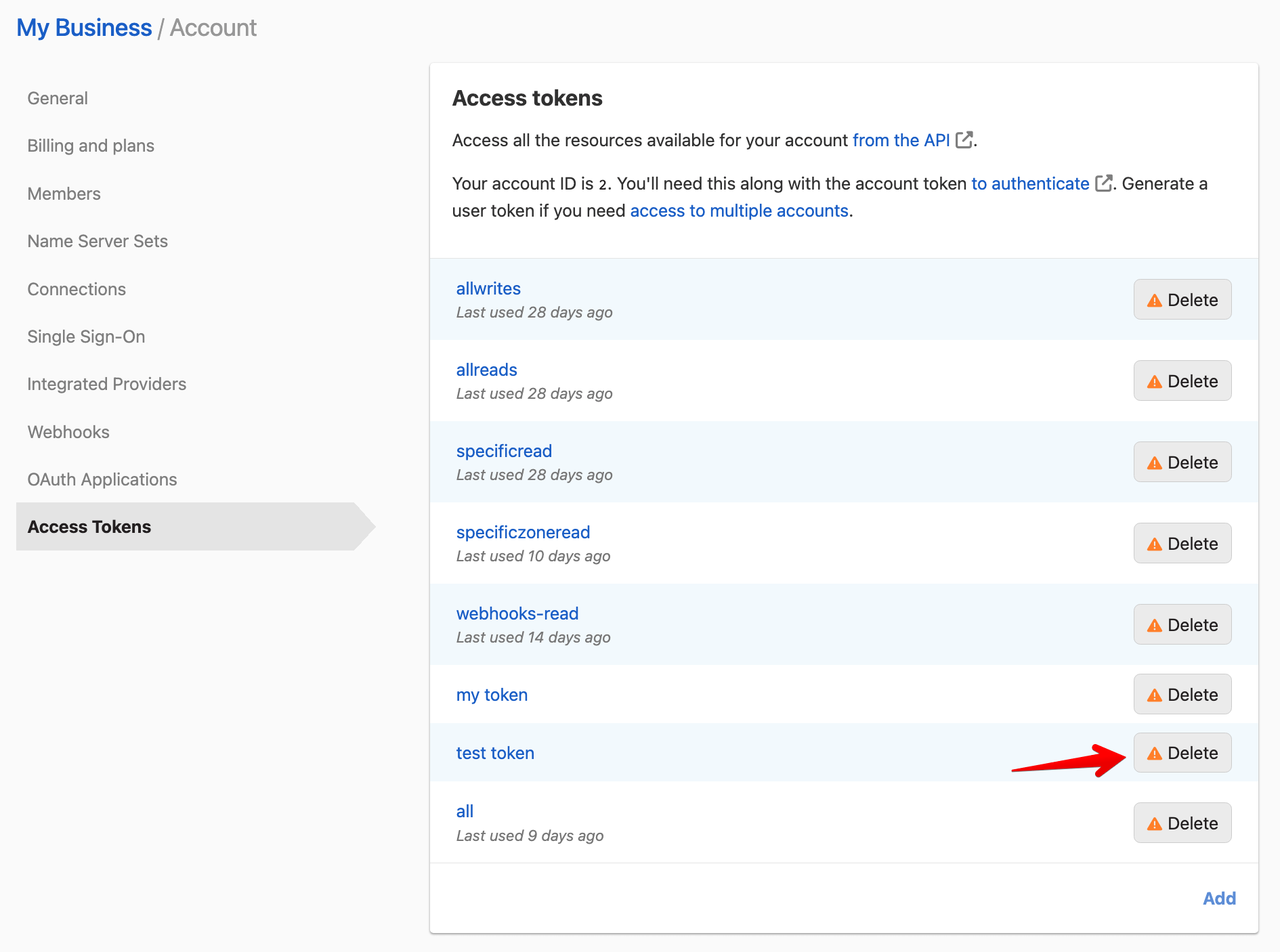Click the external link icon after API

click(x=964, y=139)
